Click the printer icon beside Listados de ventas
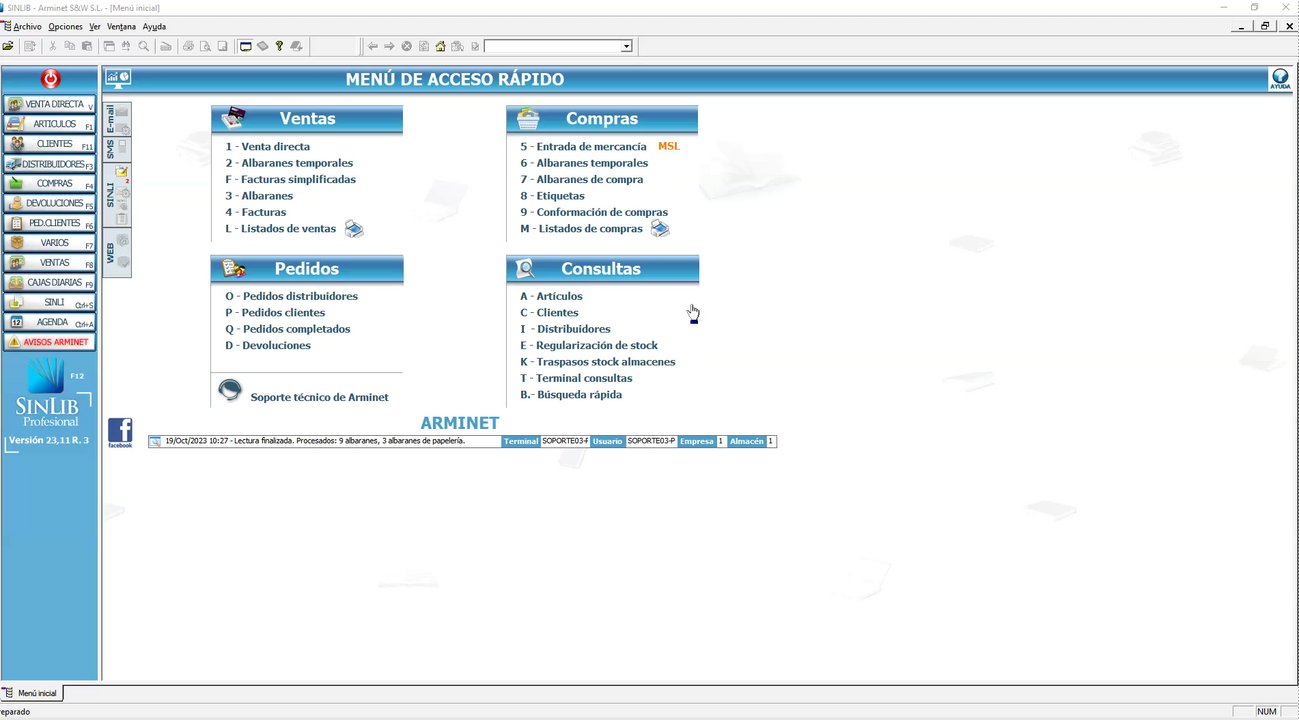 click(354, 229)
